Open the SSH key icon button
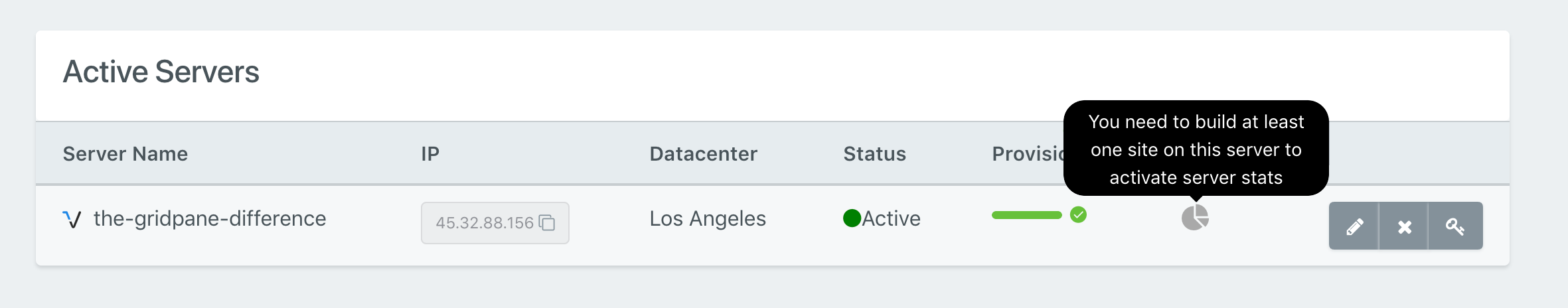 [x=1455, y=226]
